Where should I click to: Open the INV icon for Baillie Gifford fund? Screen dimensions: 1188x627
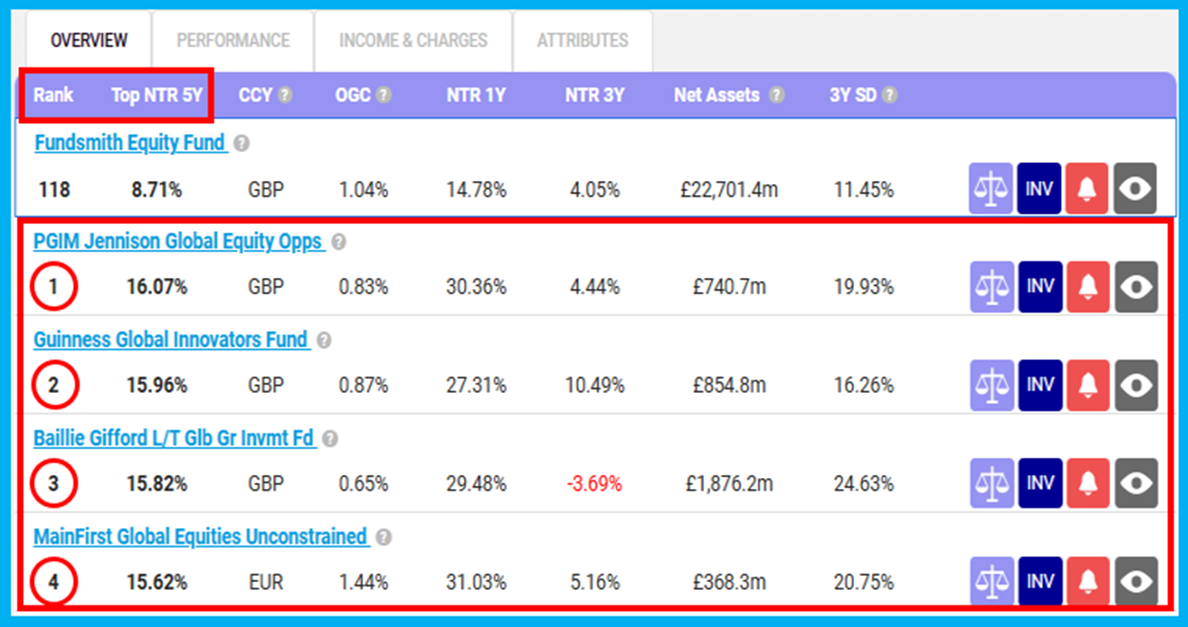pyautogui.click(x=1039, y=483)
